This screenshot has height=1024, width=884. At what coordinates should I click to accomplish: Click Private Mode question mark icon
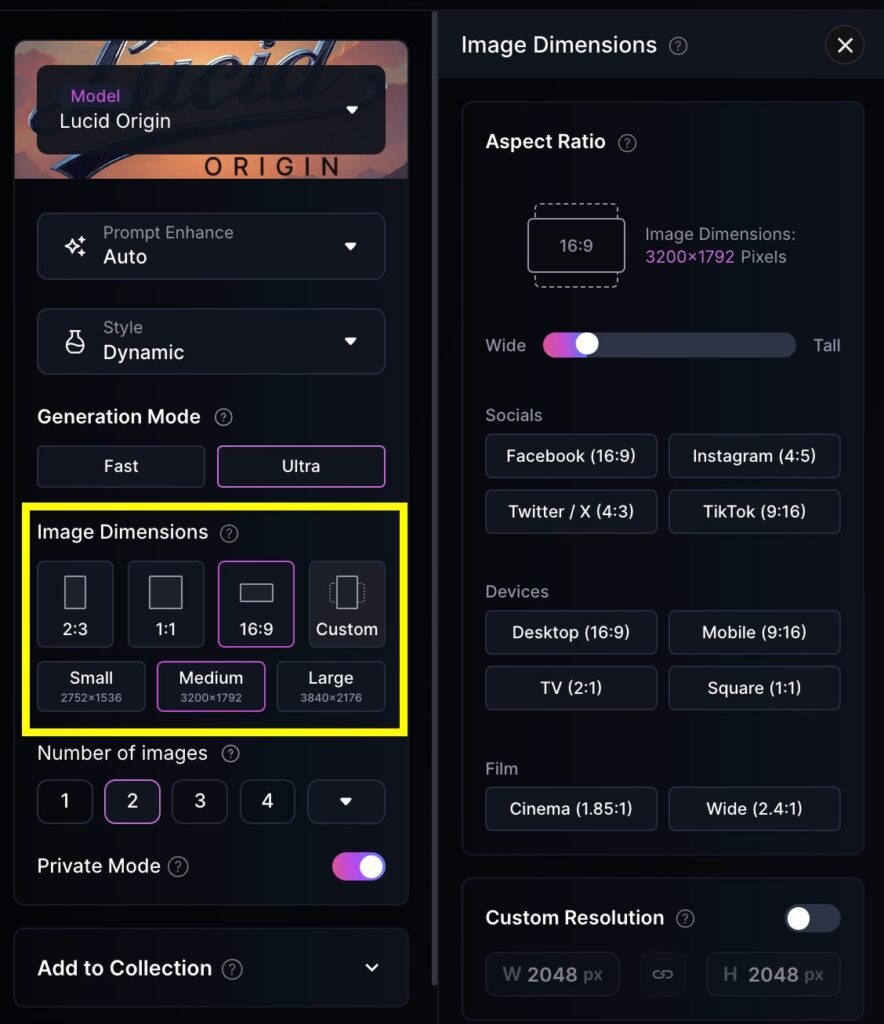click(178, 867)
